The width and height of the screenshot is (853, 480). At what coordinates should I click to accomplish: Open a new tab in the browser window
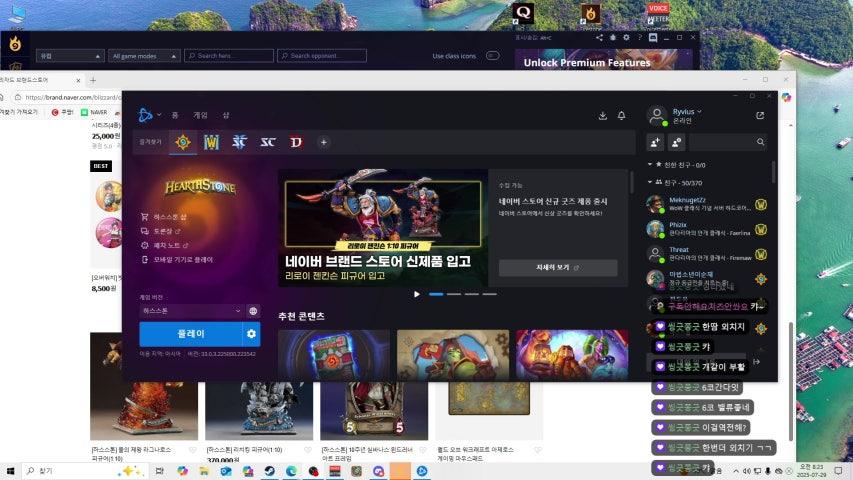point(93,81)
